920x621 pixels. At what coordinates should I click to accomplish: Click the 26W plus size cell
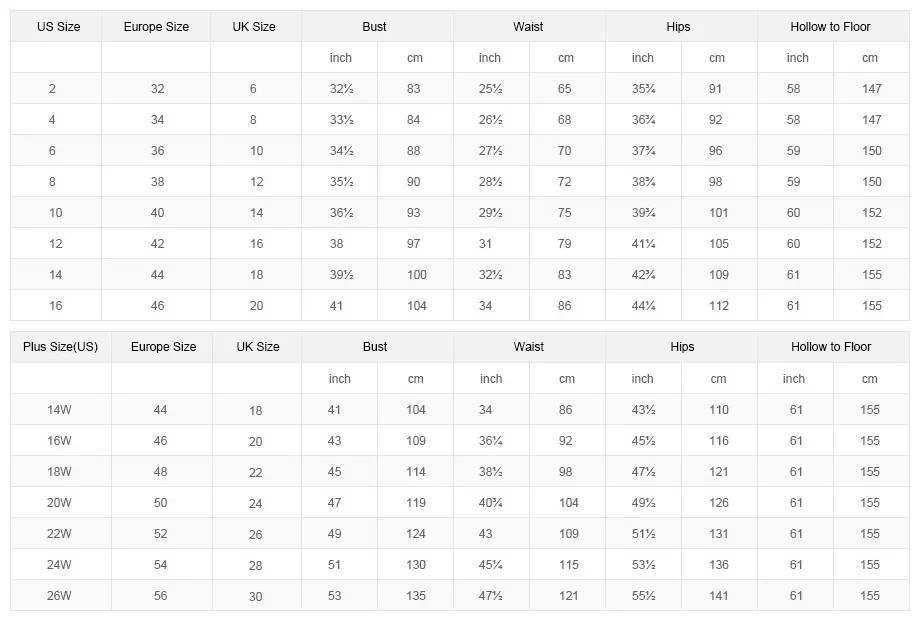59,596
